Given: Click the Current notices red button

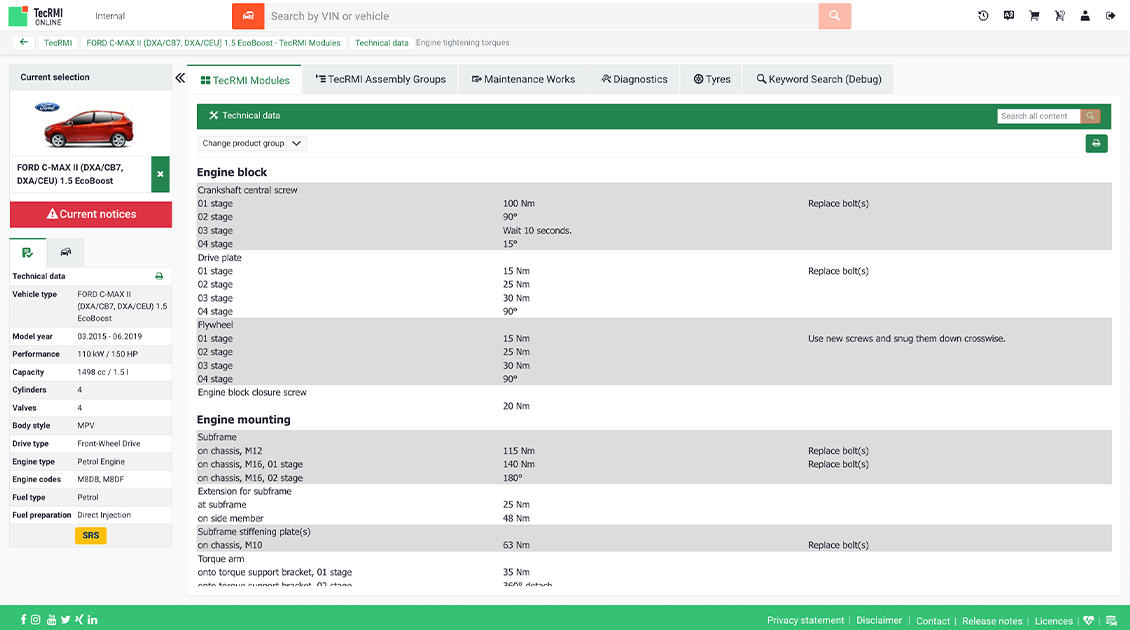Looking at the screenshot, I should 91,214.
